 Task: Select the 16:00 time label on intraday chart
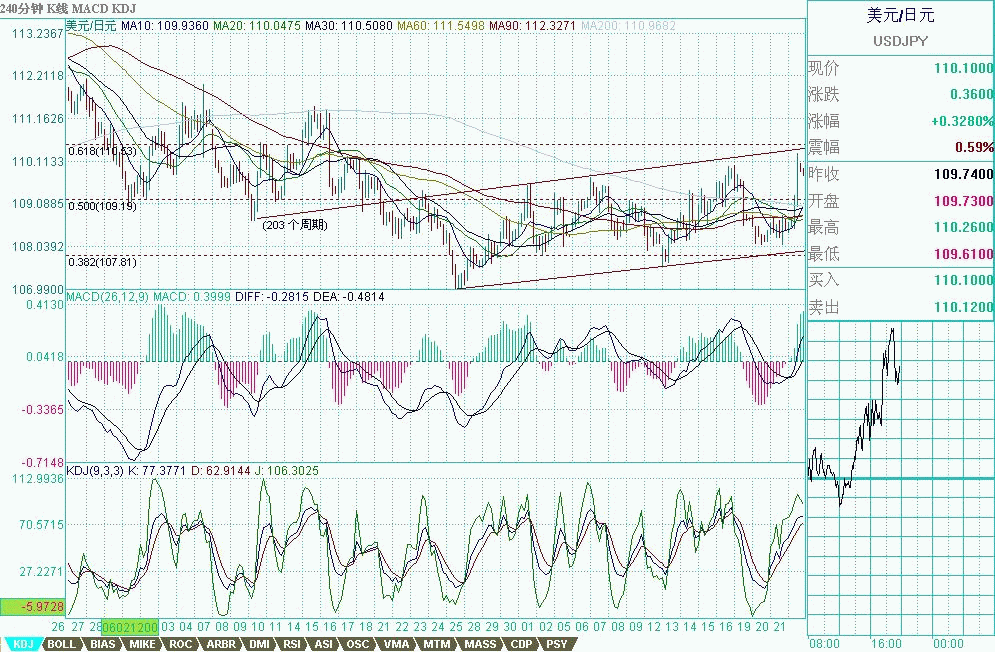point(886,644)
